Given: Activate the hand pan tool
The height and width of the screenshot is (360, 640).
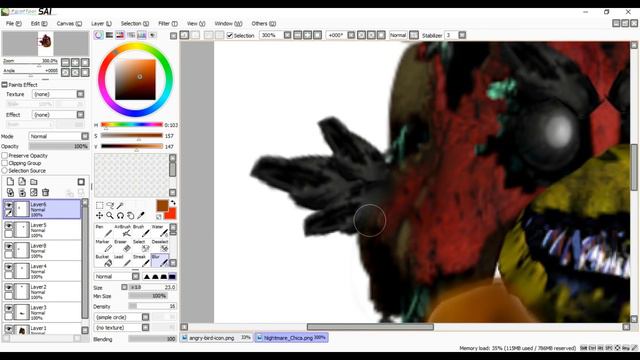Looking at the screenshot, I should (x=130, y=215).
